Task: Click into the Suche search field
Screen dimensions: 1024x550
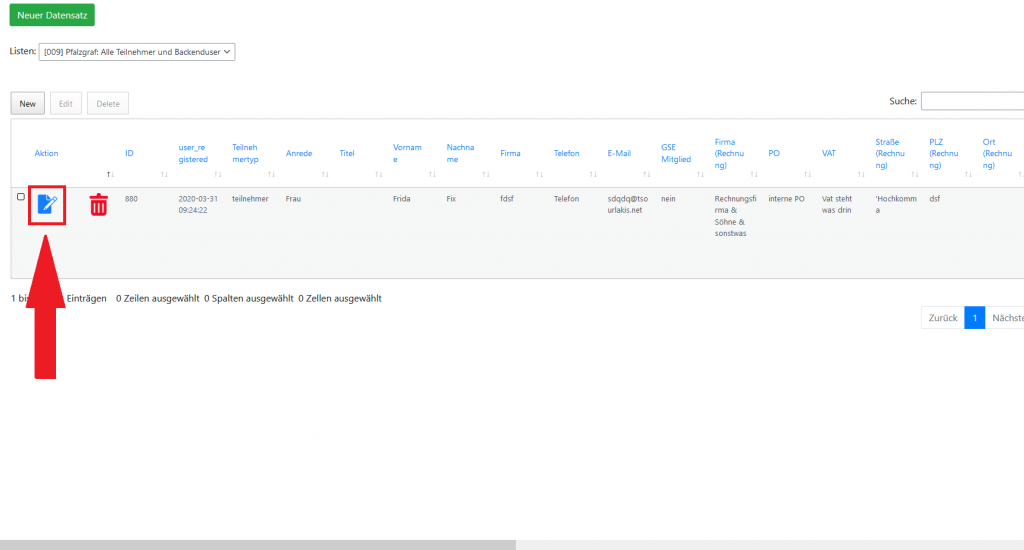Action: (x=971, y=101)
